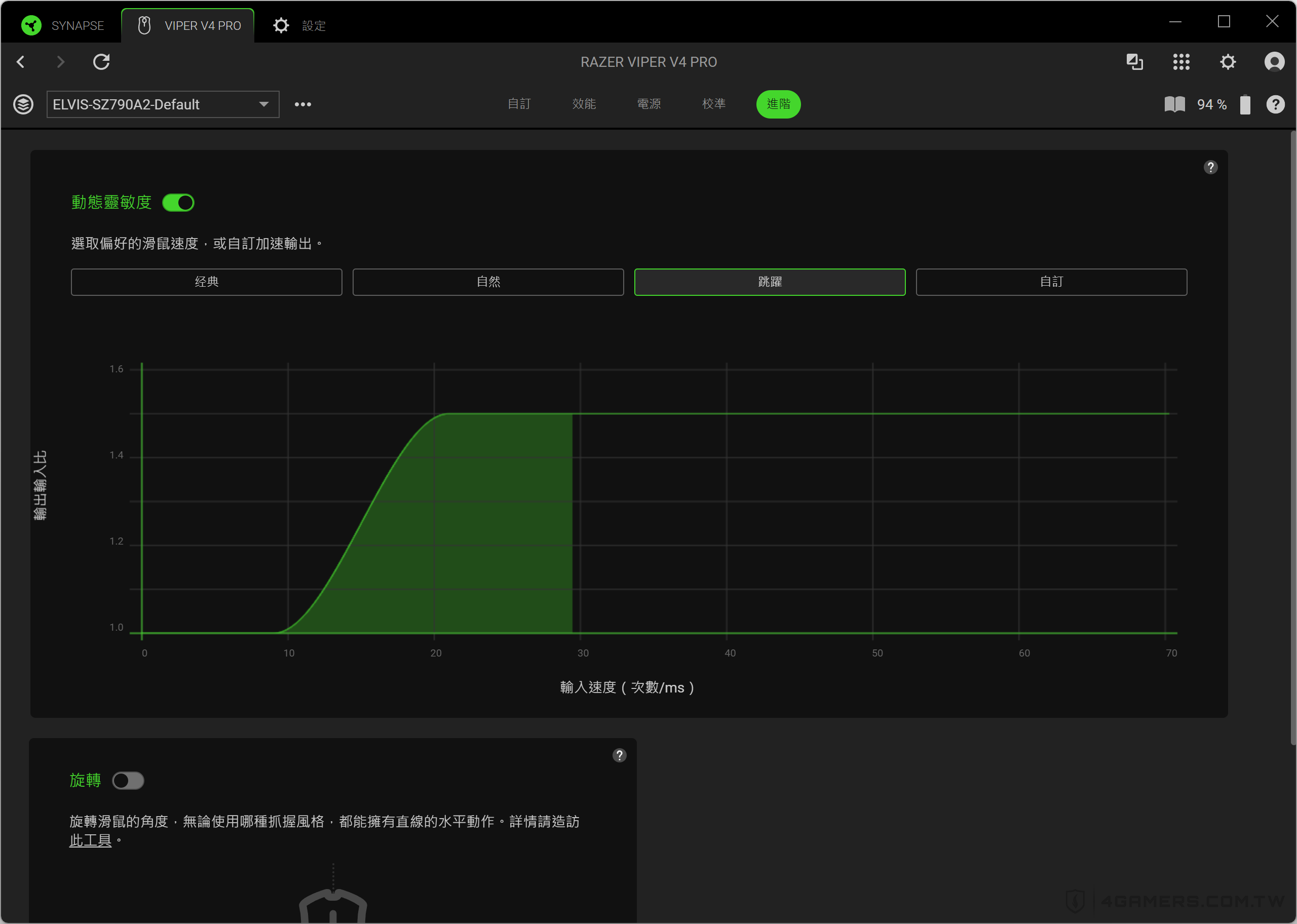This screenshot has height=924, width=1297.
Task: Open help question mark in toolbar
Action: click(x=1275, y=104)
